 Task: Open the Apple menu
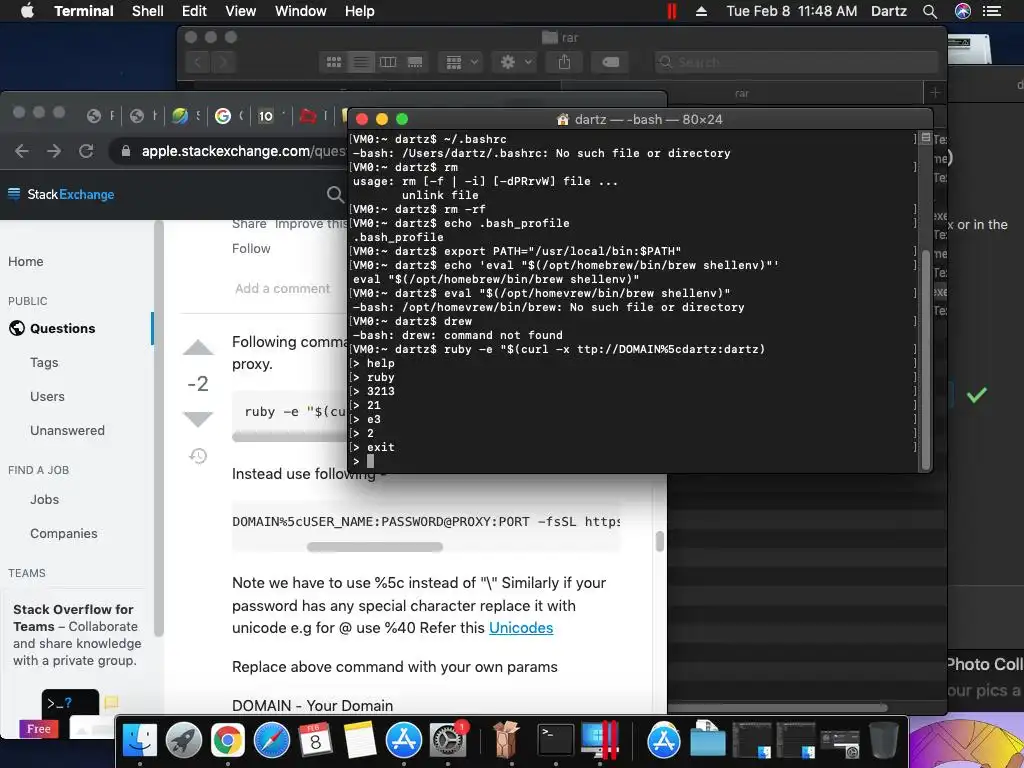[27, 11]
